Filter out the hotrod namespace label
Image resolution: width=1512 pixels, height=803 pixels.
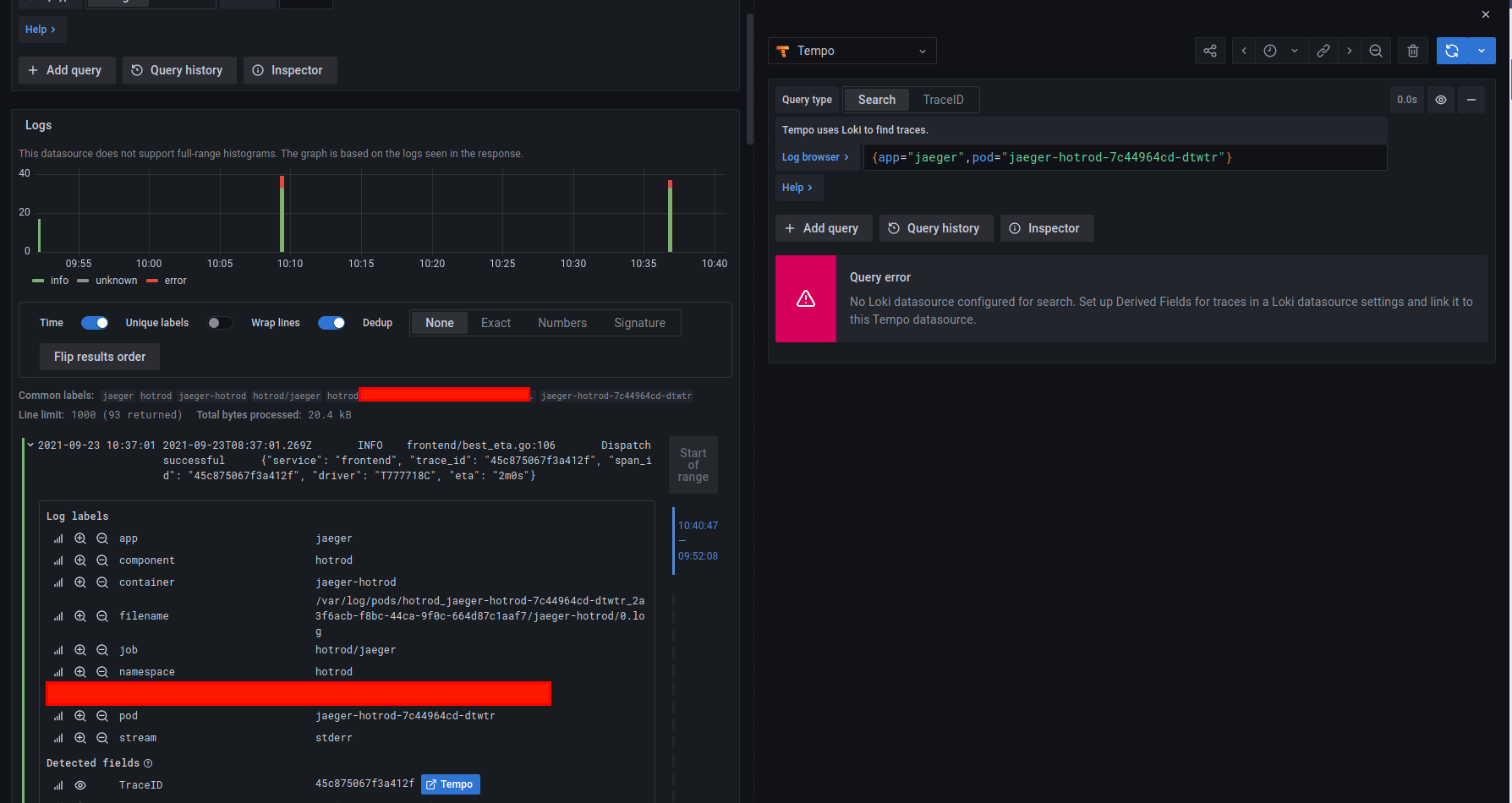(x=101, y=671)
